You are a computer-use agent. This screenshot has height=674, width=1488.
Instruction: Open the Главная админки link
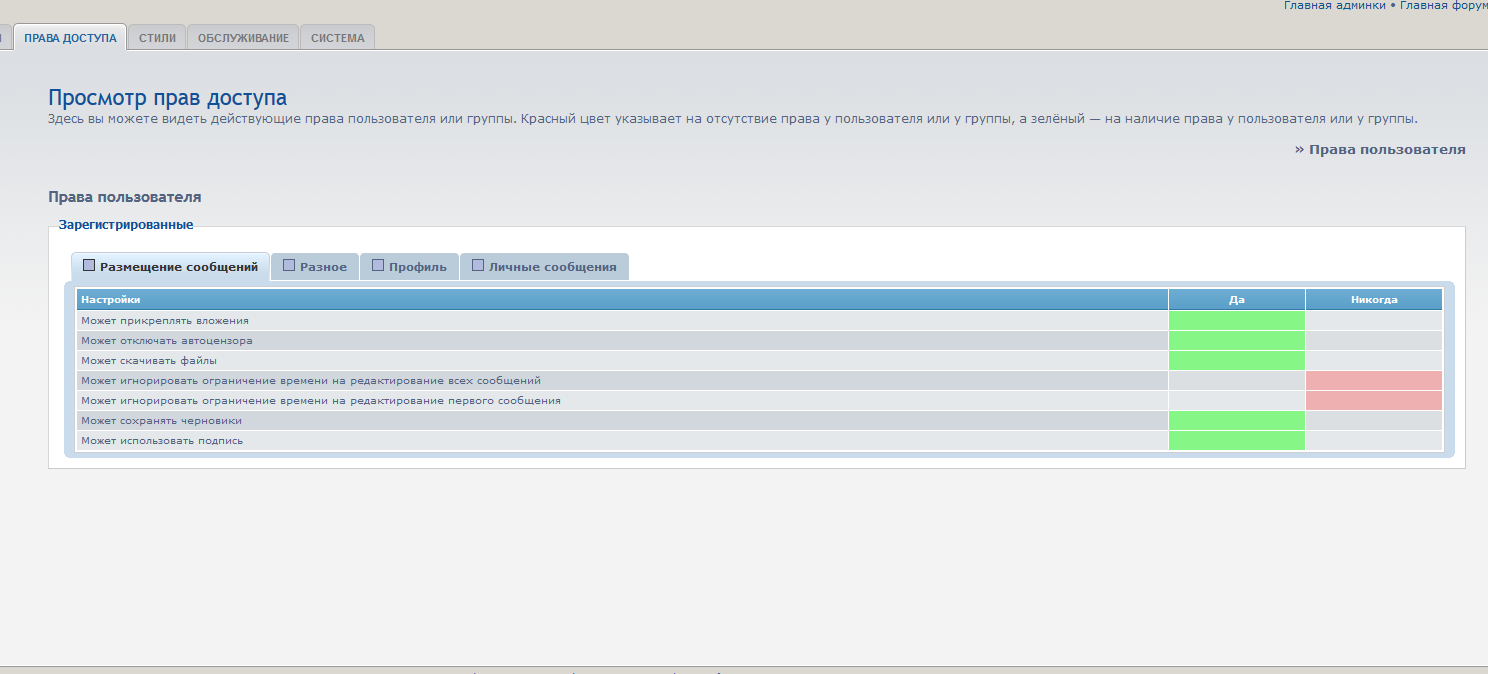(x=1334, y=6)
